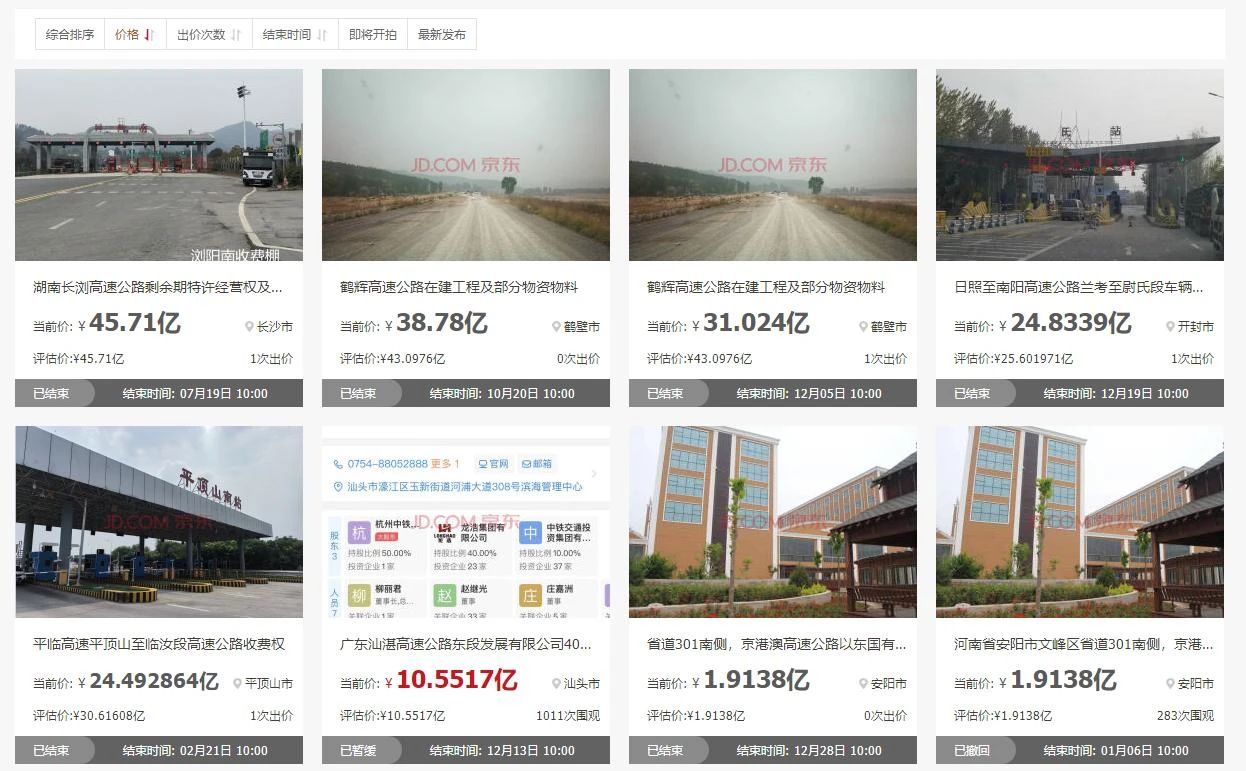Click the location pin beside 开封市
Screen dimensions: 1246x771
(1170, 327)
